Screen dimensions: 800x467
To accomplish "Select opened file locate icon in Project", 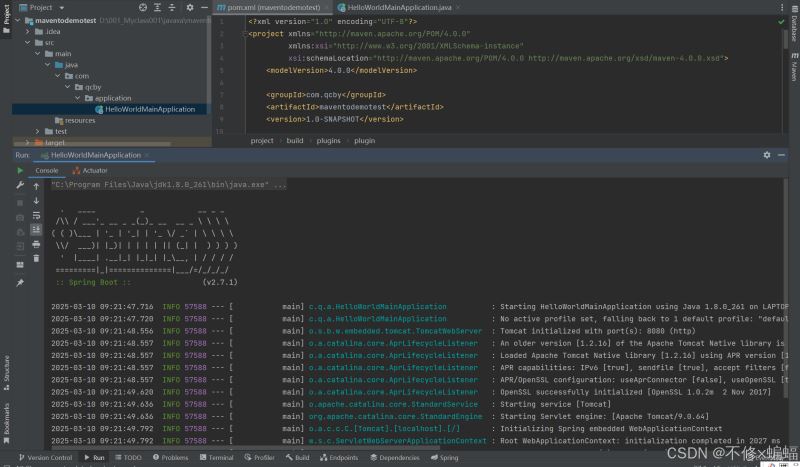I will [143, 7].
